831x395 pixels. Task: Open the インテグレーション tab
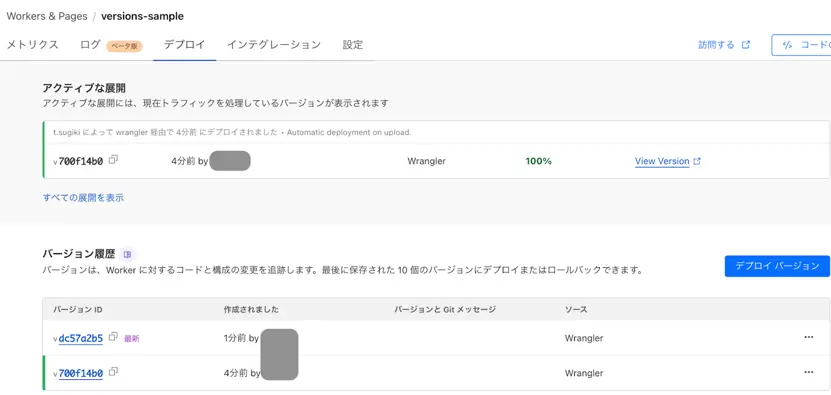tap(274, 45)
